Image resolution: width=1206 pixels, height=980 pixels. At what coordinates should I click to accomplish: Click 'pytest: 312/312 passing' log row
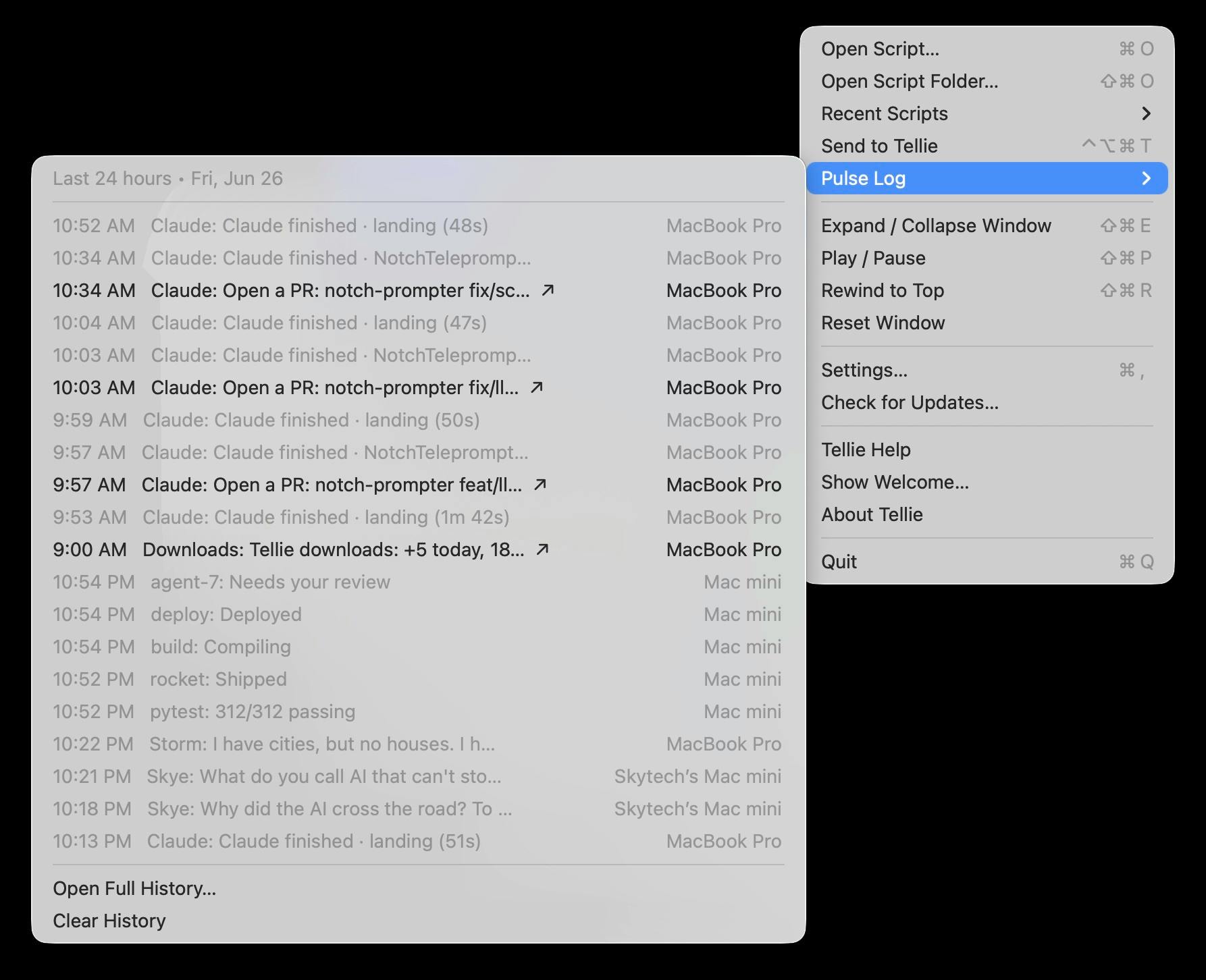[x=419, y=711]
